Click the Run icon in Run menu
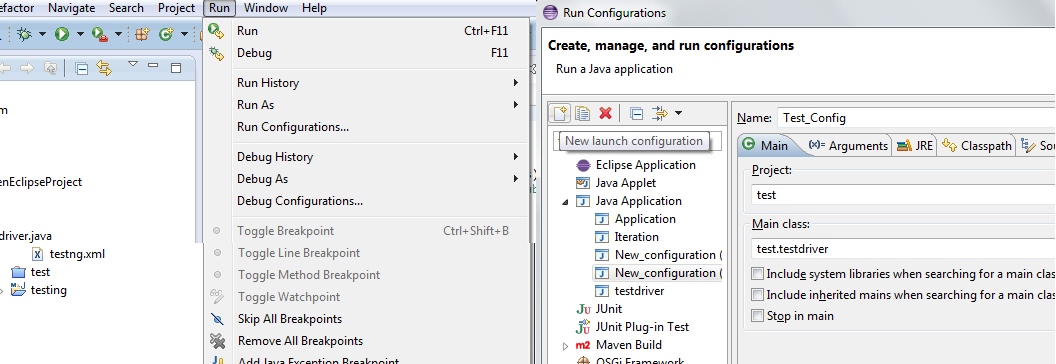1056x364 pixels. [216, 31]
